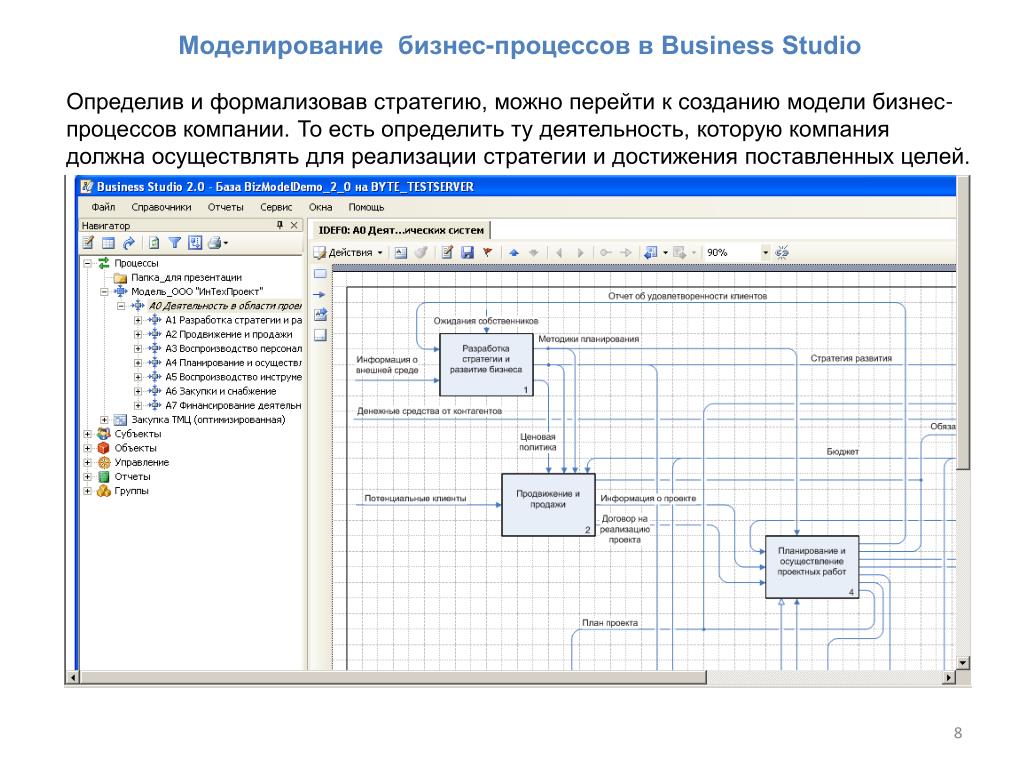
Task: Click the edit properties icon in Навигатор toolbar
Action: coord(88,243)
